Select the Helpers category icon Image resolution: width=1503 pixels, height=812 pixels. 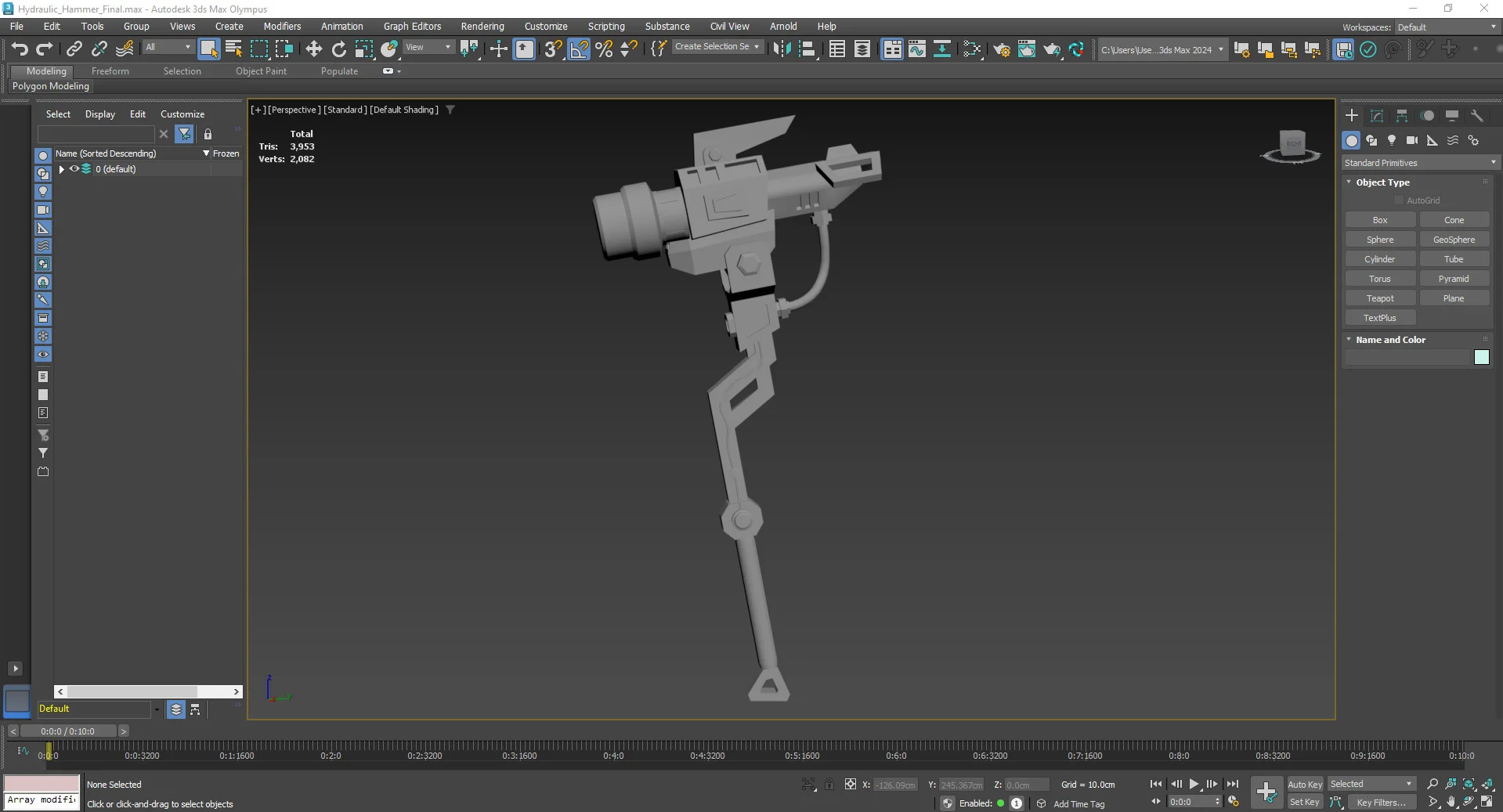[x=1433, y=140]
